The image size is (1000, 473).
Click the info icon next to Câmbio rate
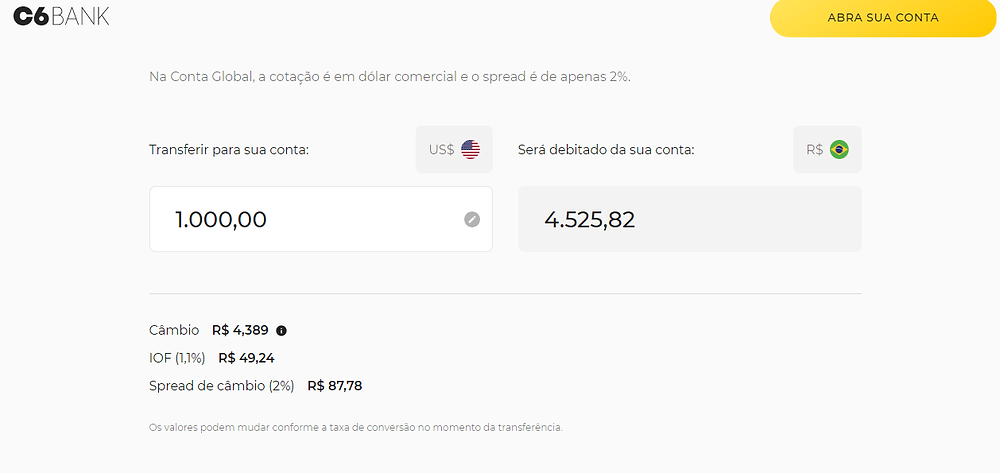coord(281,331)
